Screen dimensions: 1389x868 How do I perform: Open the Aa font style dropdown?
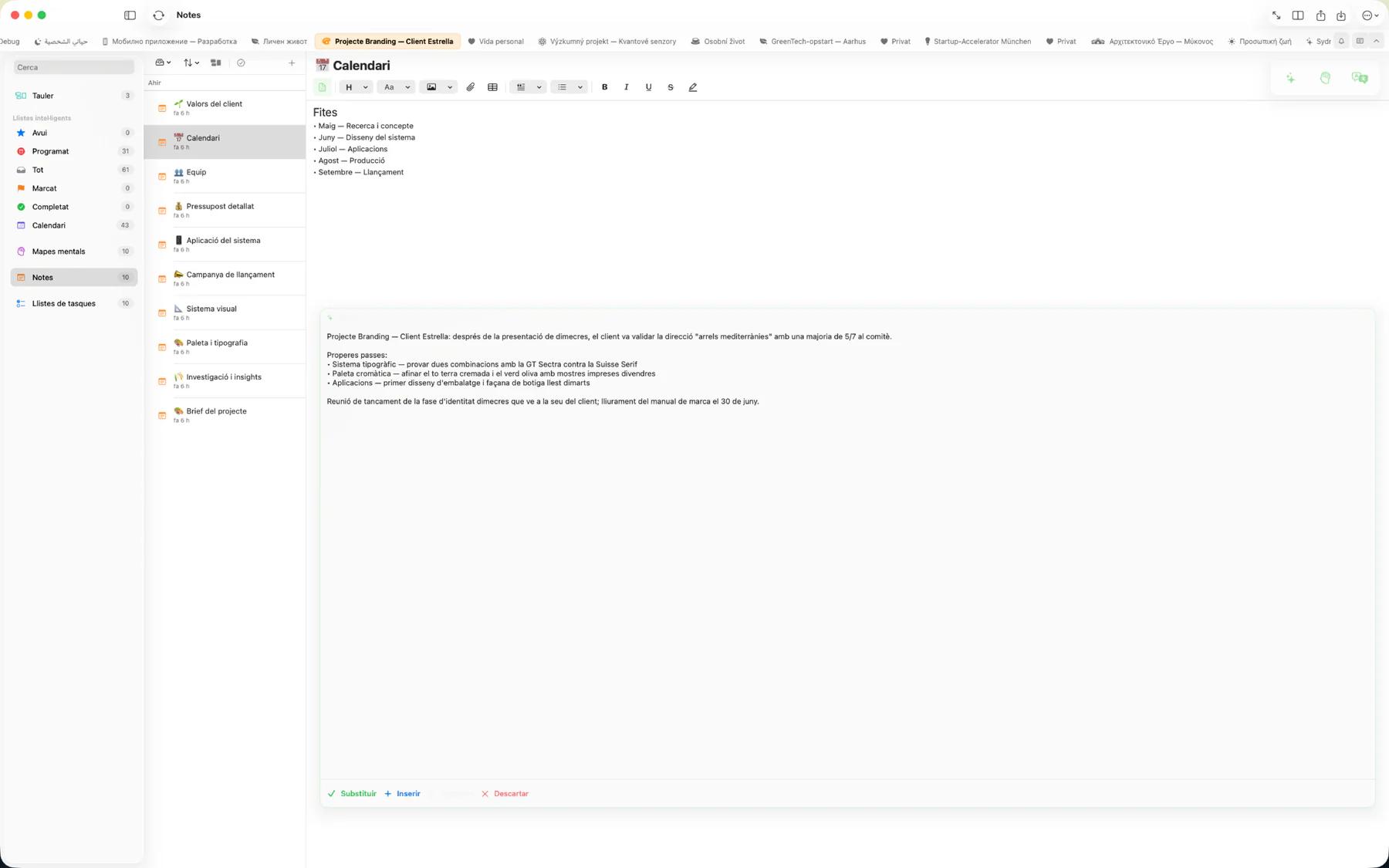tap(397, 87)
